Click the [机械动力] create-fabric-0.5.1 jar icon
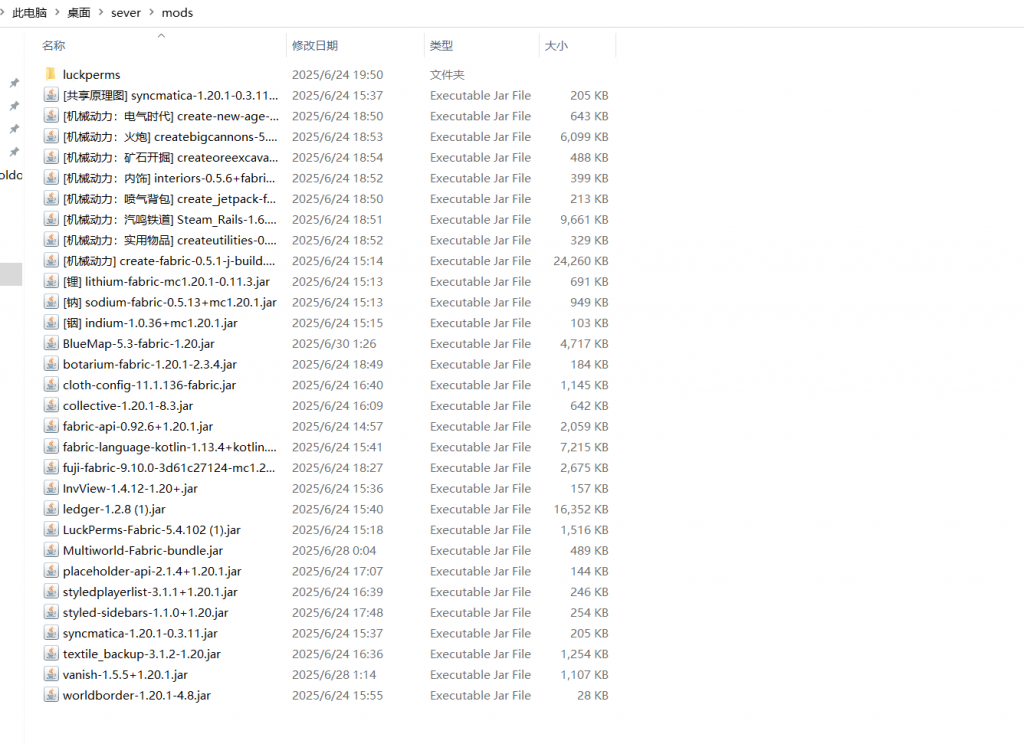 pyautogui.click(x=51, y=261)
